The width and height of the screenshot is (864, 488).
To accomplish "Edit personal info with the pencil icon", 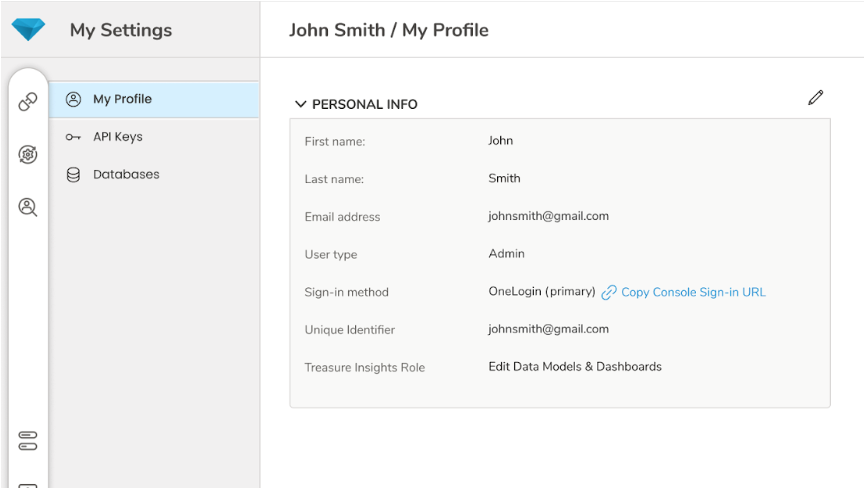I will coord(816,98).
